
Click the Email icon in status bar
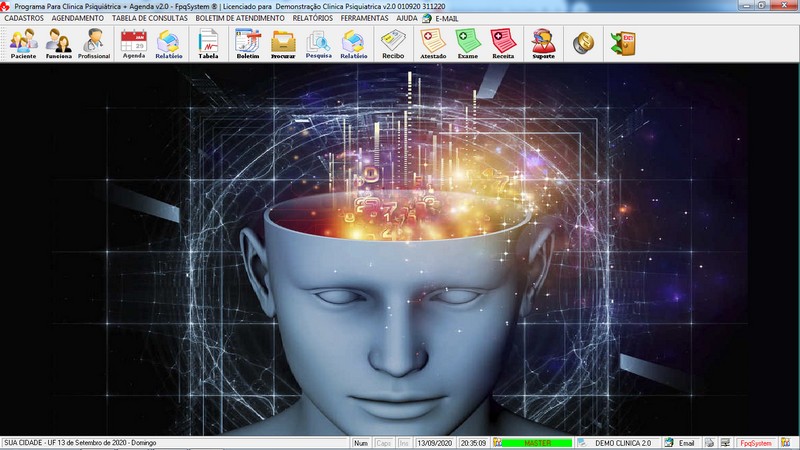[x=669, y=443]
